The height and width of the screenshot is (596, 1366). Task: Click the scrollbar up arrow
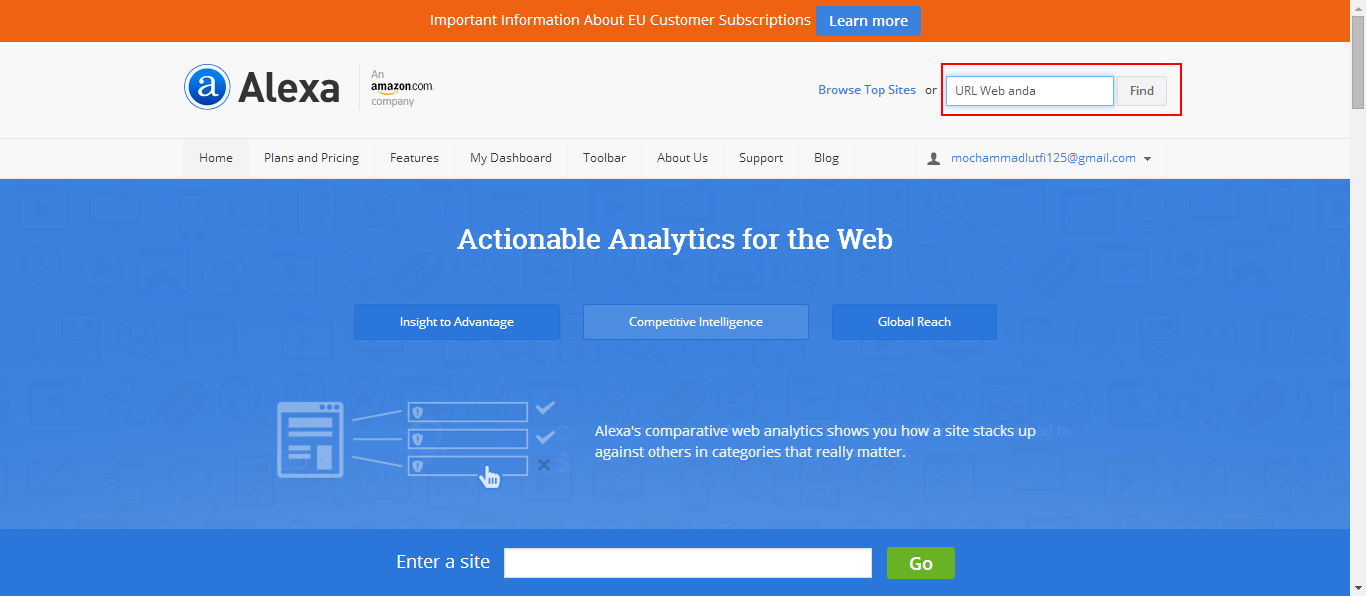1358,8
